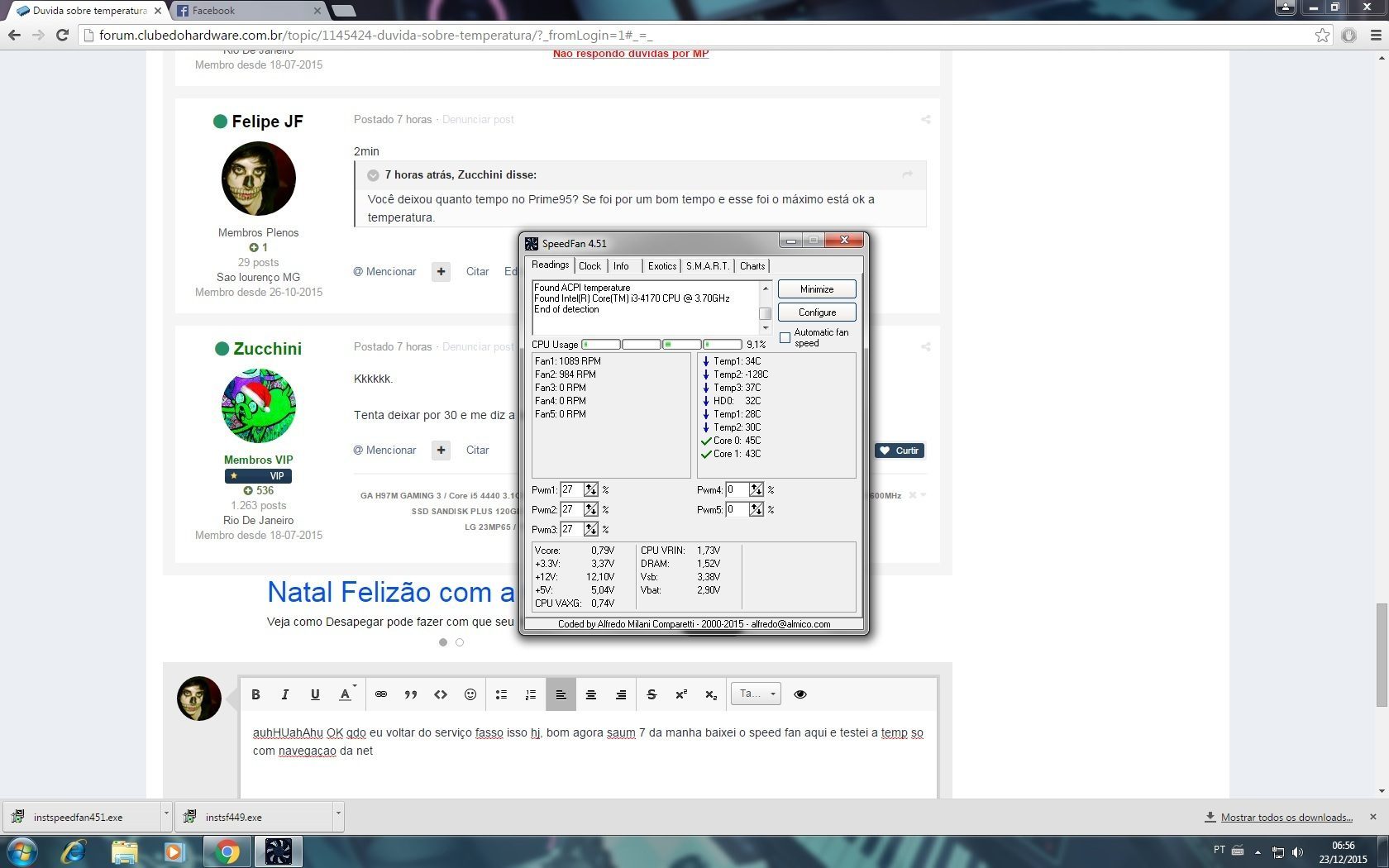Image resolution: width=1389 pixels, height=868 pixels.
Task: Toggle underline formatting in the reply editor
Action: point(315,694)
